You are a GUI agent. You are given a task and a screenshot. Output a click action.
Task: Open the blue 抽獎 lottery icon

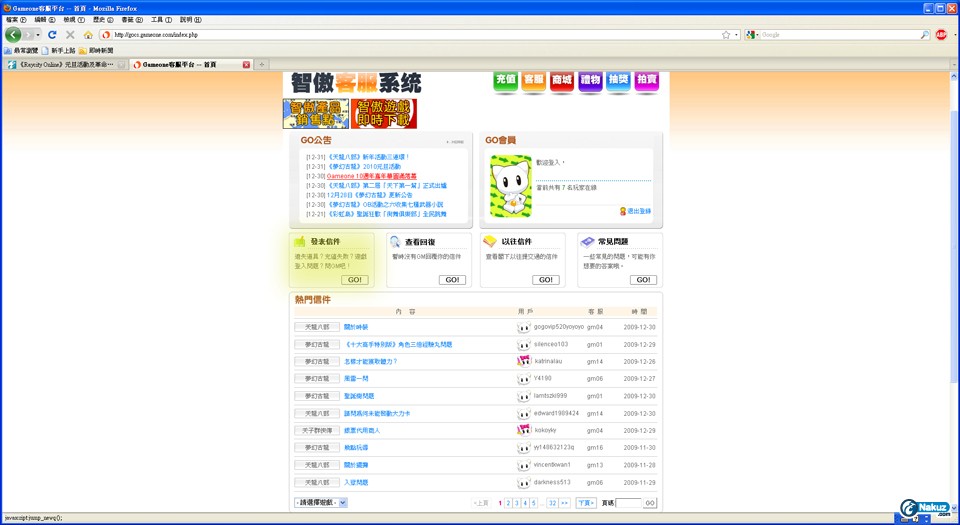coord(618,81)
